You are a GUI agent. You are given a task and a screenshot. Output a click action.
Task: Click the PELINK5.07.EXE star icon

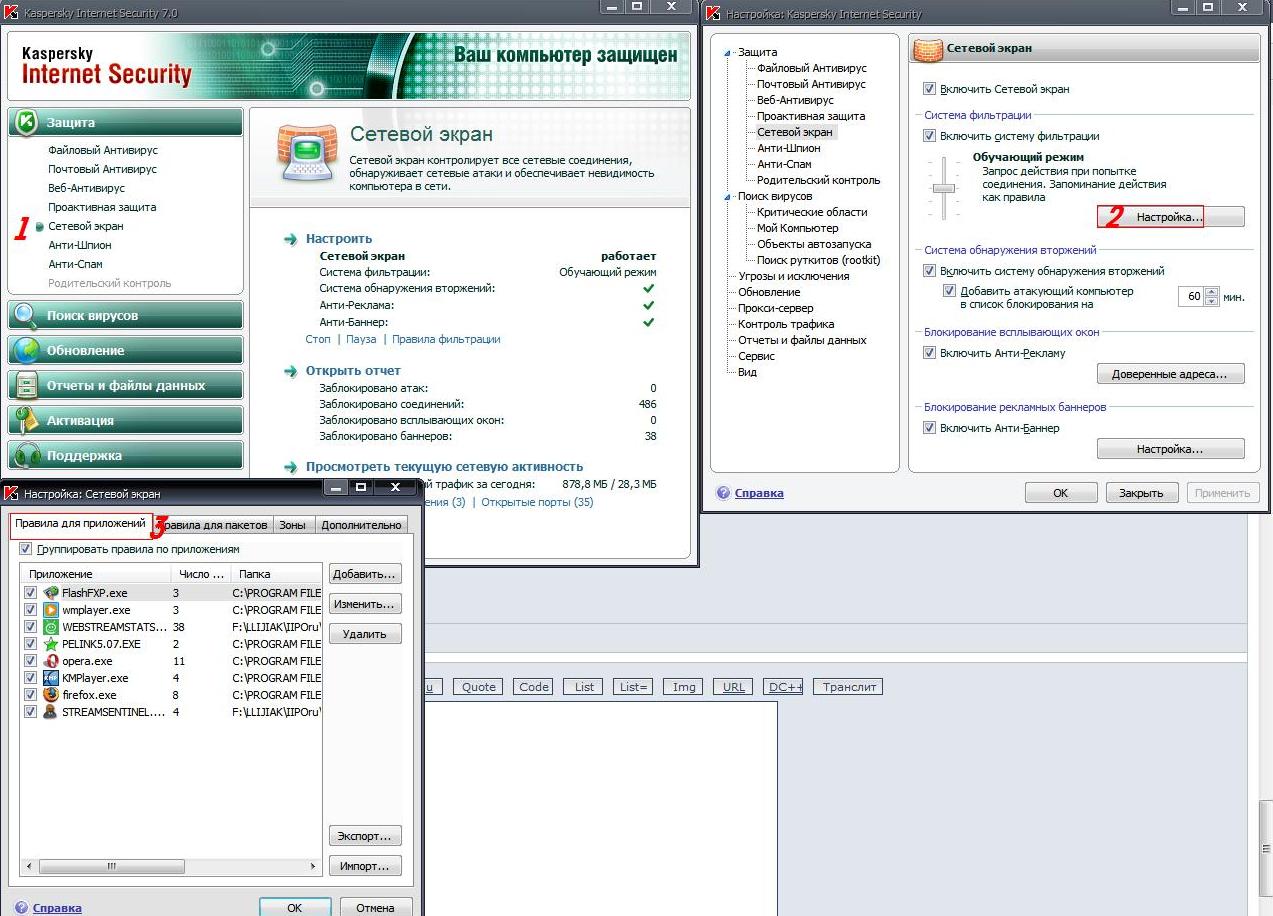[51, 644]
